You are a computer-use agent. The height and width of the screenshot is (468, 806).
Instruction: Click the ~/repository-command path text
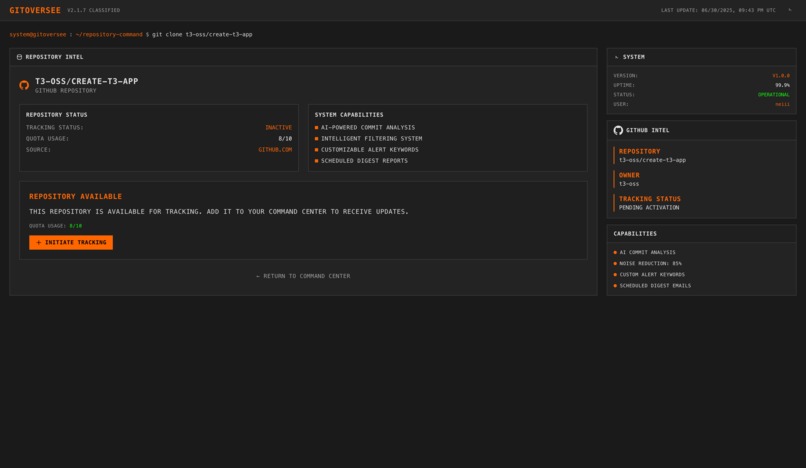pyautogui.click(x=109, y=34)
